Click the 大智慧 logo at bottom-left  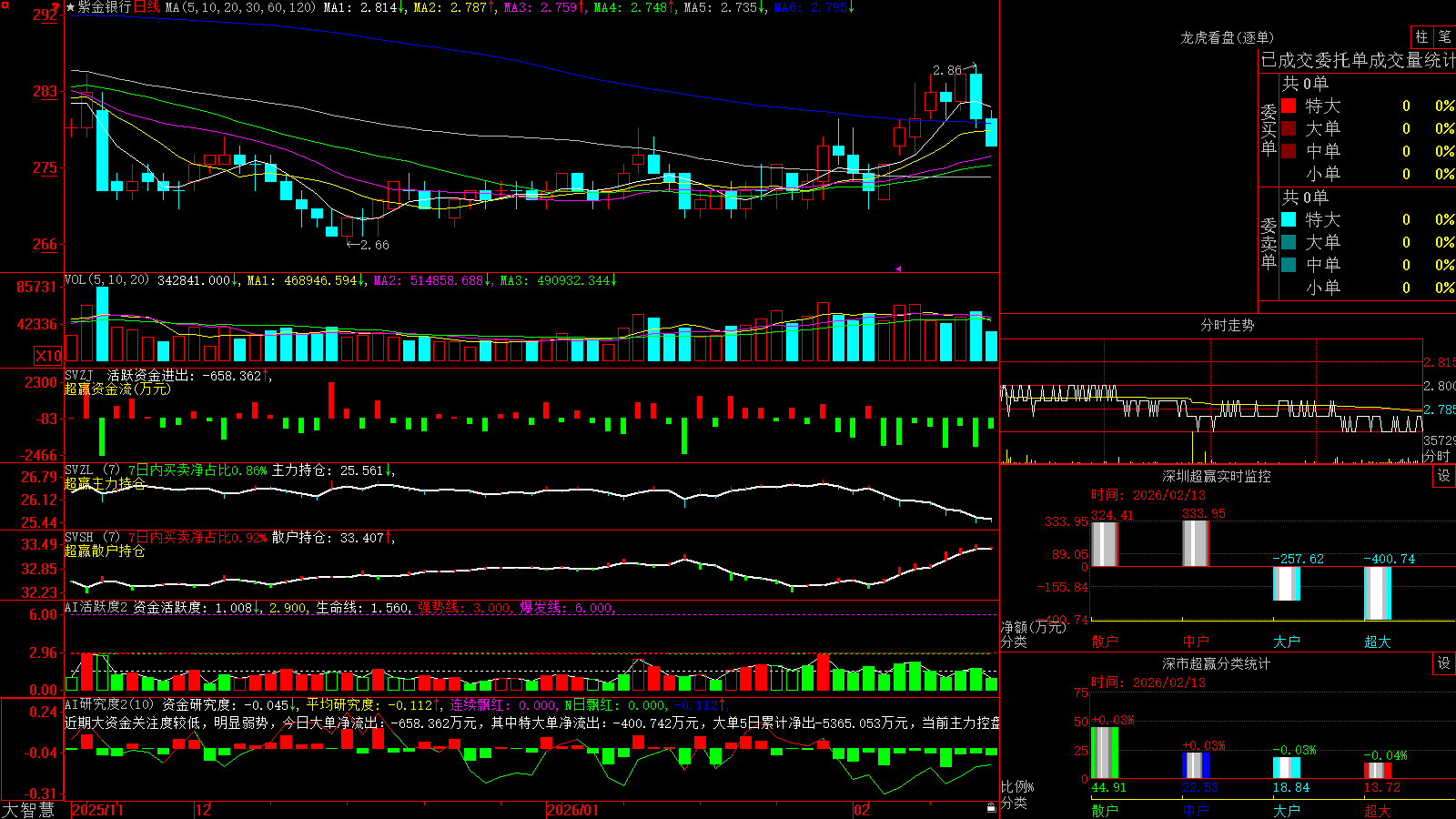click(28, 810)
